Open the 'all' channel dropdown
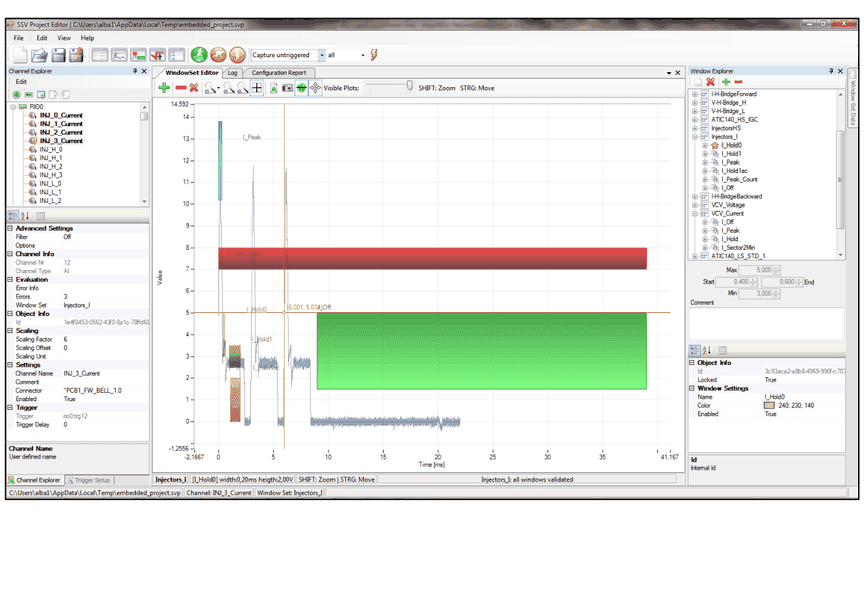Viewport: 864px width, 597px height. [363, 55]
